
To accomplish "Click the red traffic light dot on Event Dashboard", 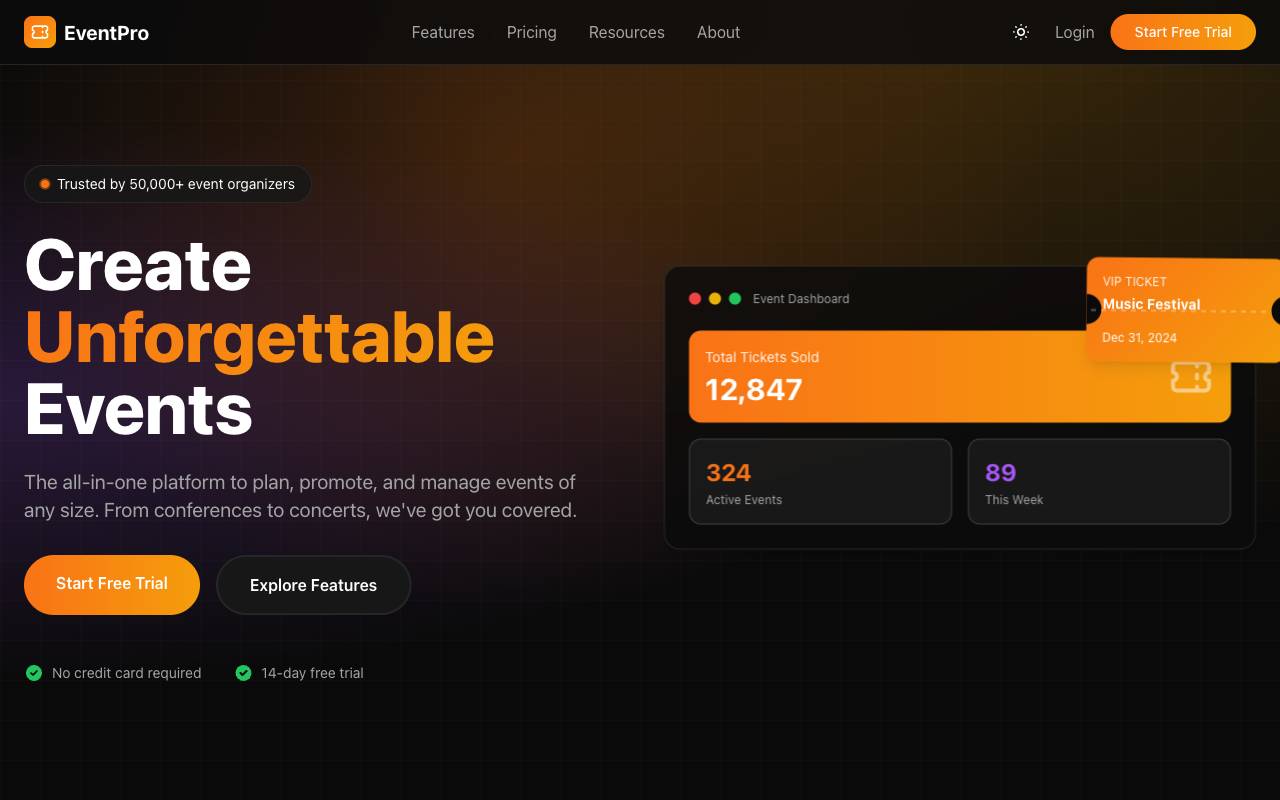I will (695, 298).
